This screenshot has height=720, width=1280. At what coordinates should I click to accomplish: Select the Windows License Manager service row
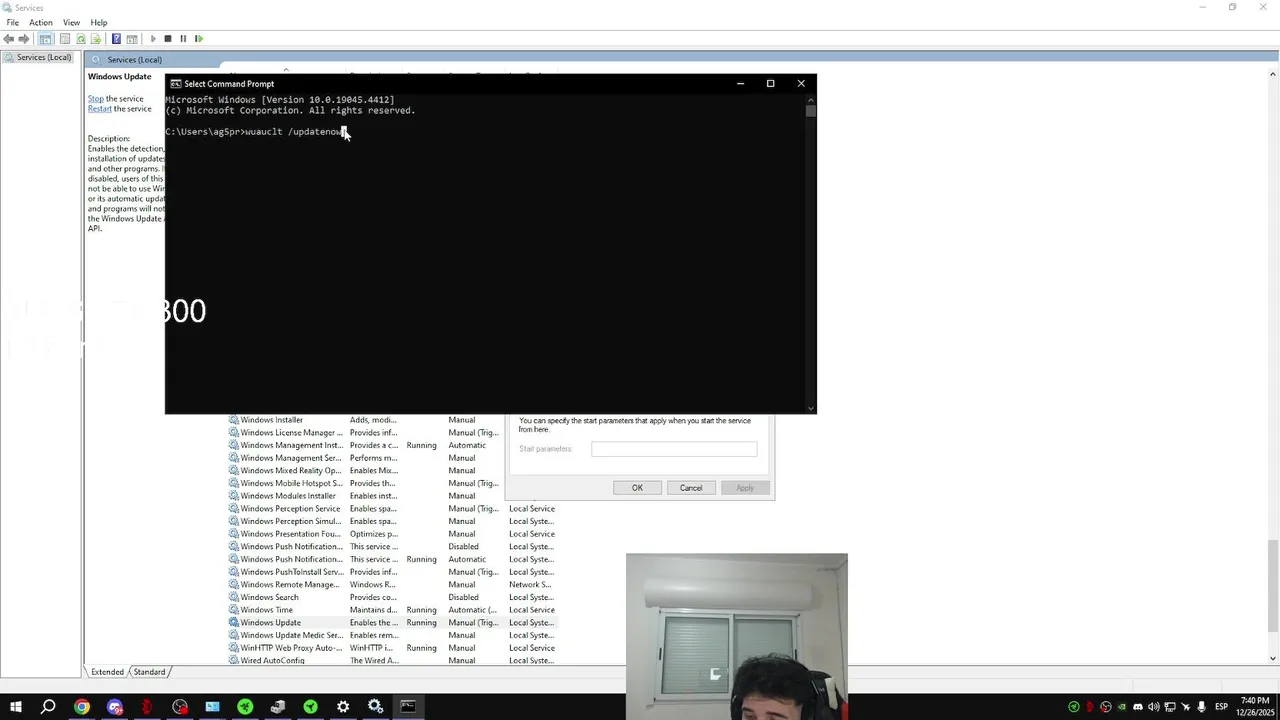(366, 433)
